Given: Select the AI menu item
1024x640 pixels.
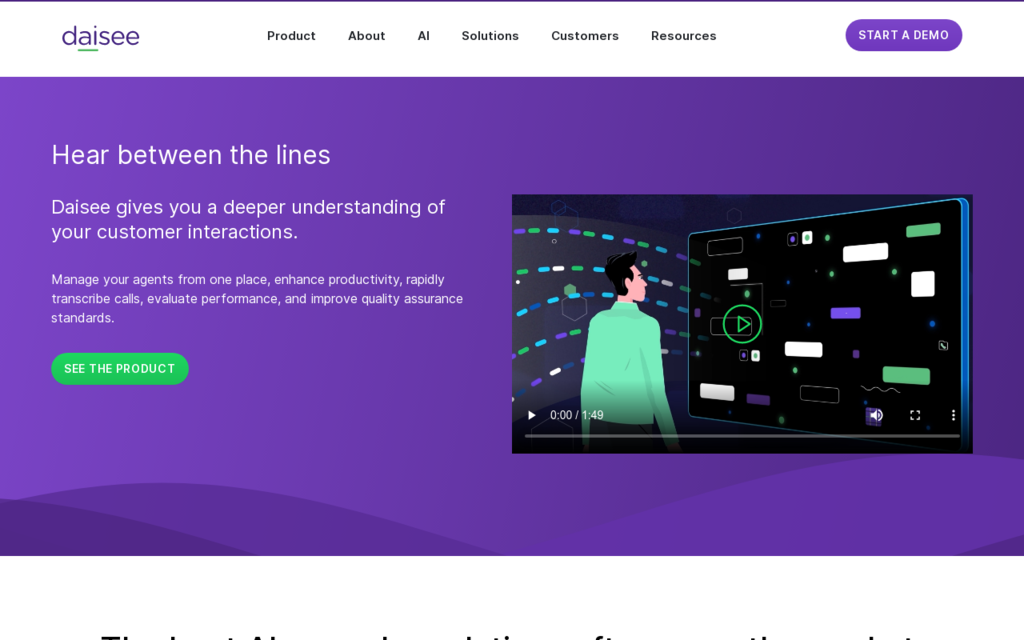Looking at the screenshot, I should tap(423, 36).
